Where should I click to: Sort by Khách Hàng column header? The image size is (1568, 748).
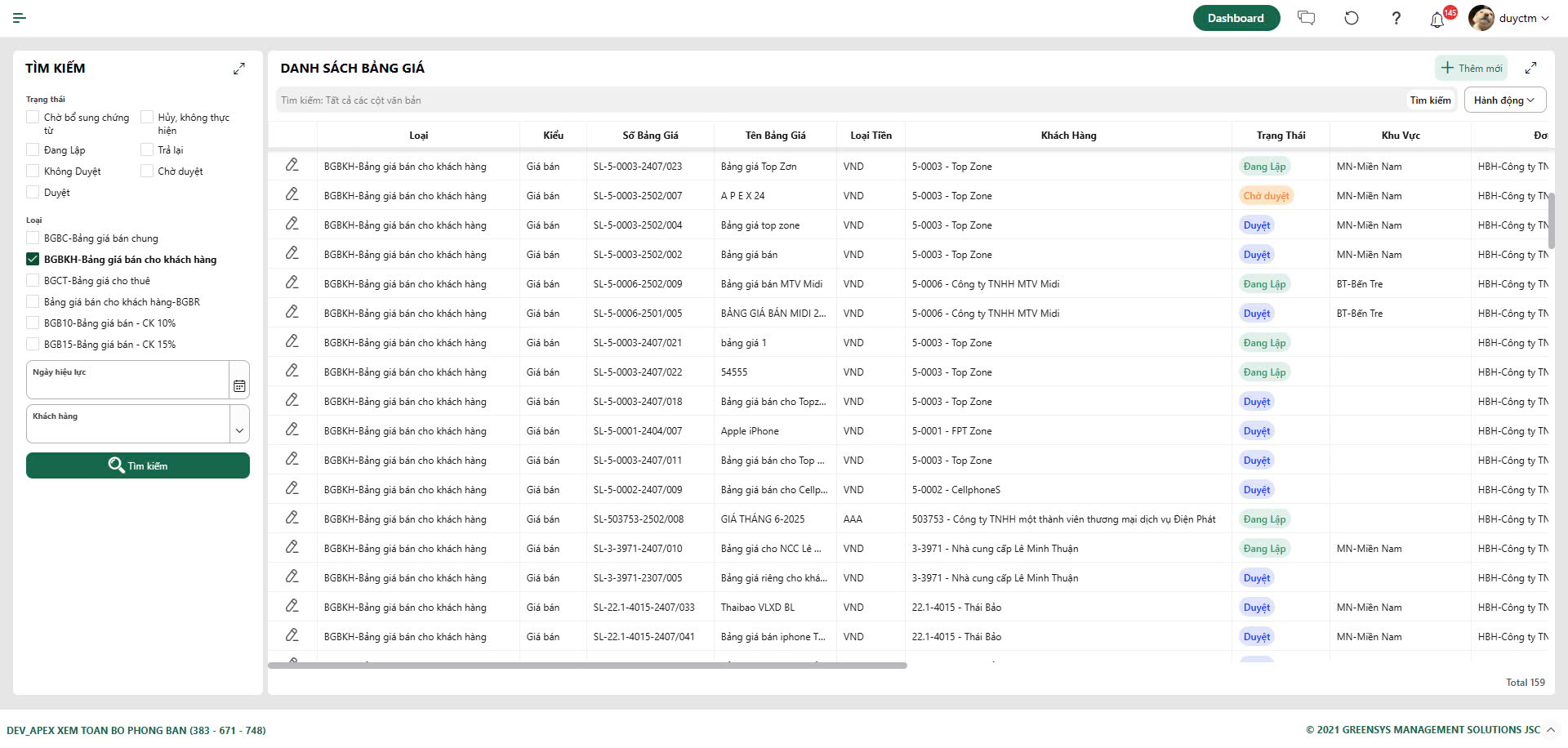pos(1068,135)
